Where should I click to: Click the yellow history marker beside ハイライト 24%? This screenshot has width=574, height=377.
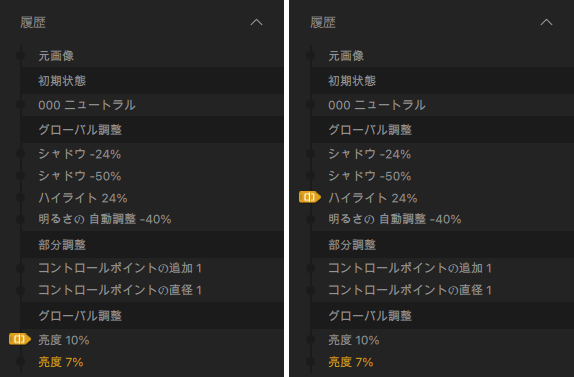(310, 197)
